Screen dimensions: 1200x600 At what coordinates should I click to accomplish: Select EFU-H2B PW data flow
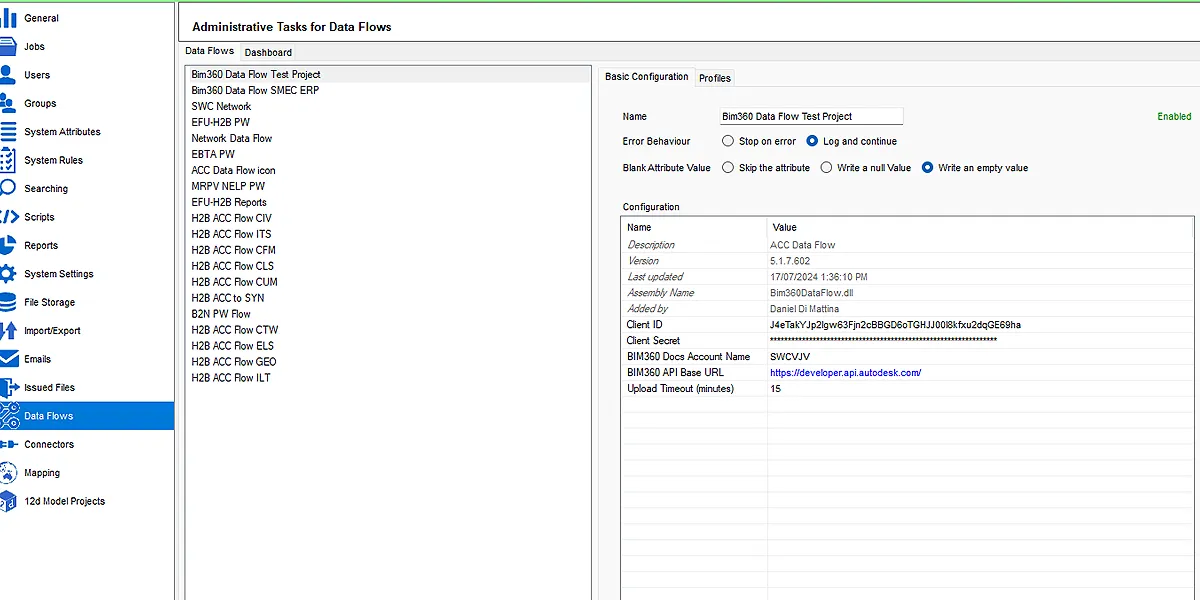388,122
